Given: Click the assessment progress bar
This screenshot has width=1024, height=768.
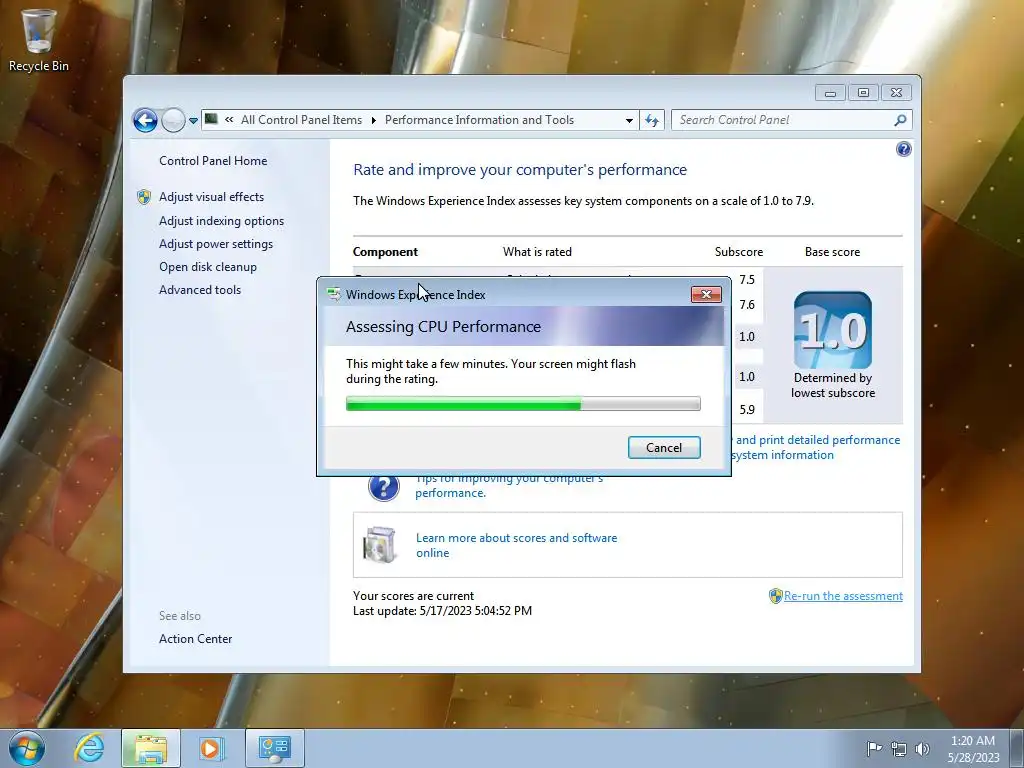Looking at the screenshot, I should point(523,404).
